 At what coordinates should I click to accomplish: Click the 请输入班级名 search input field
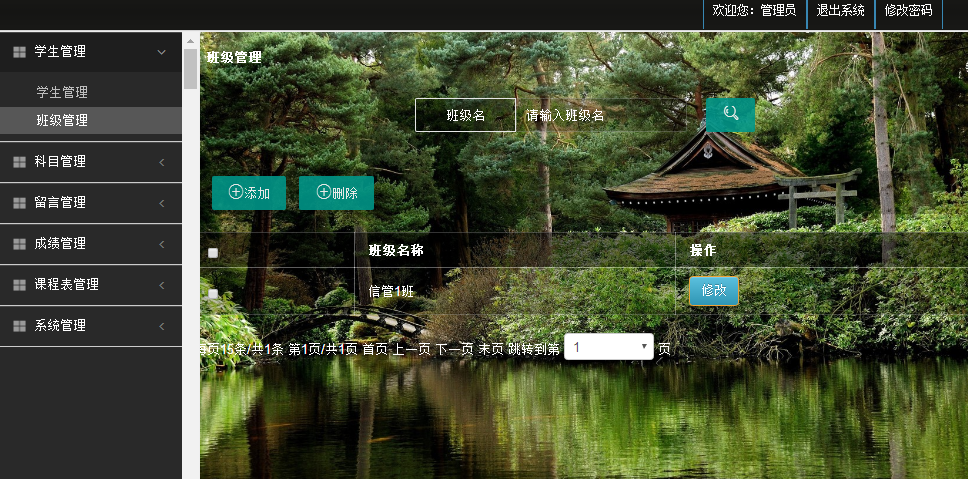601,115
